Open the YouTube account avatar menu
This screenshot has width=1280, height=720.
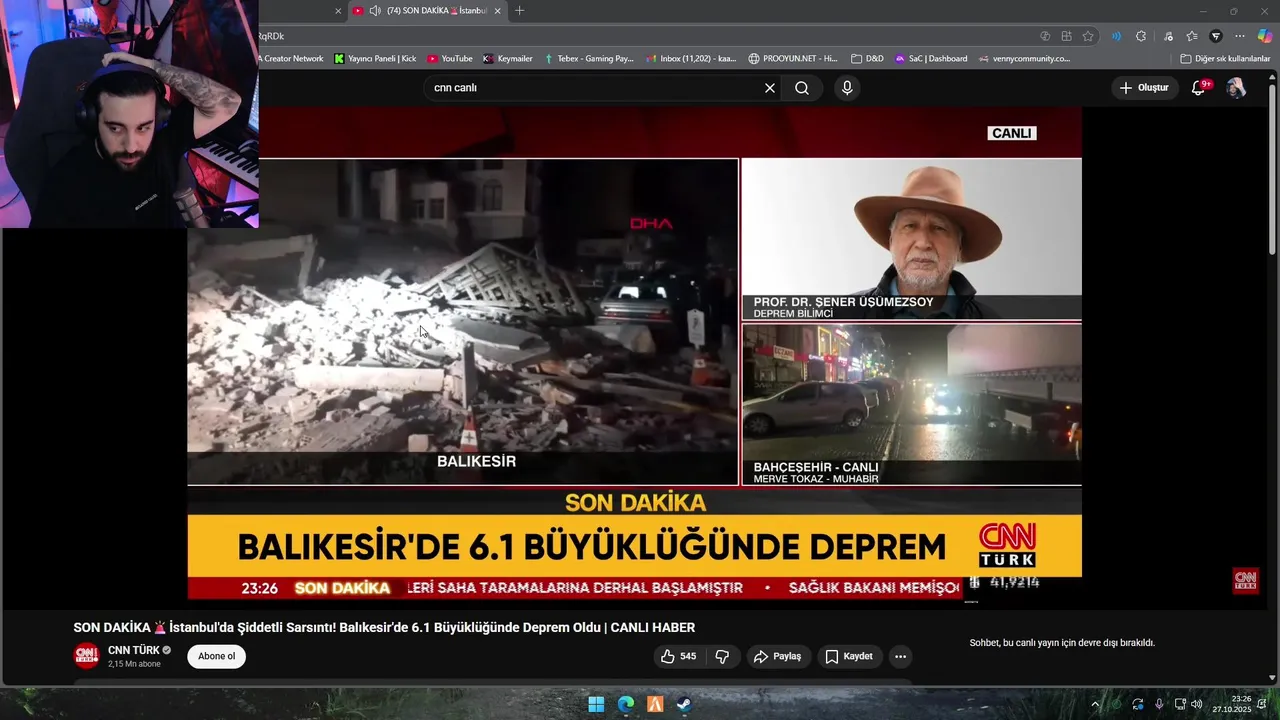click(1236, 88)
